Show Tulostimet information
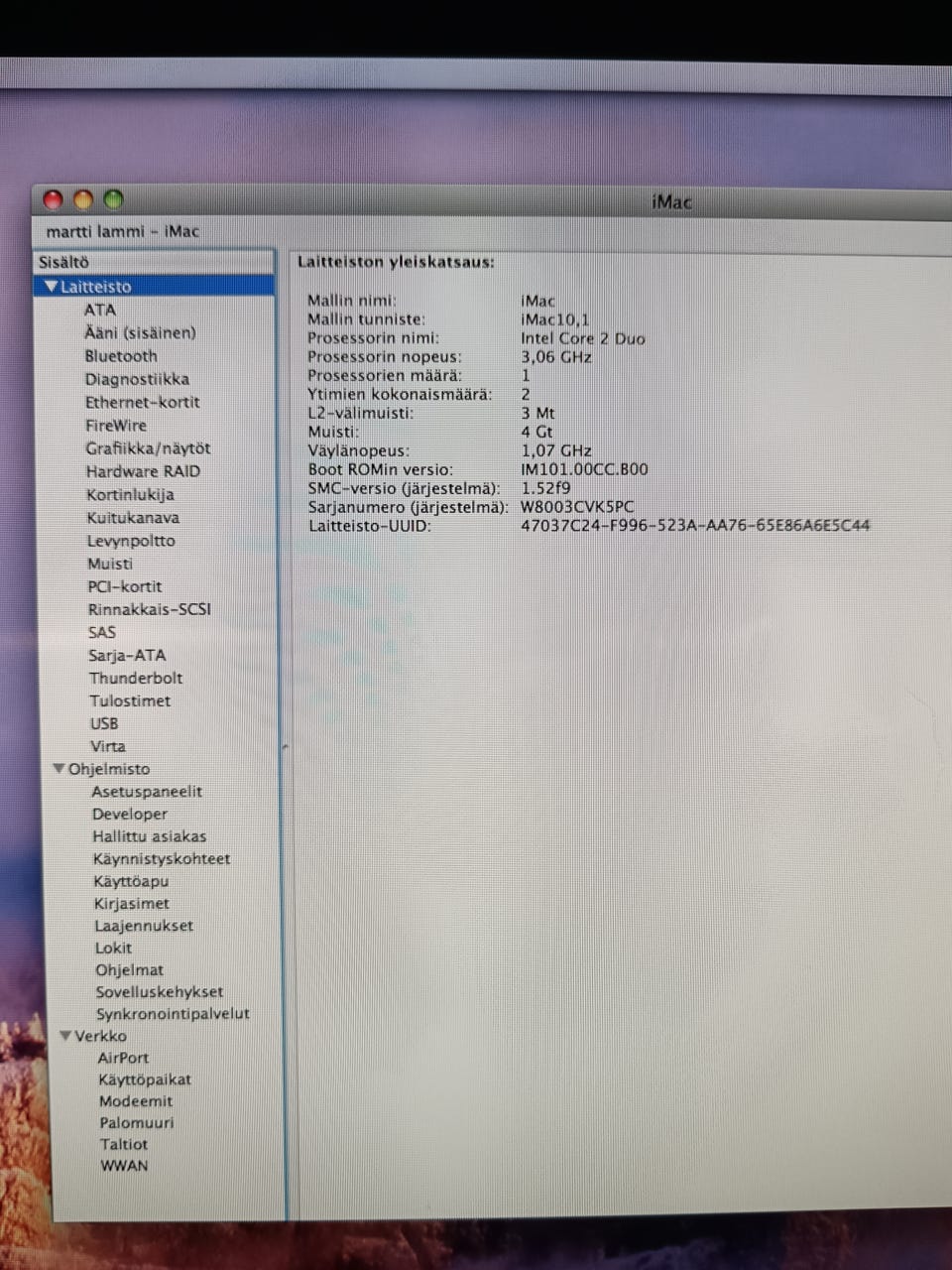Image resolution: width=952 pixels, height=1270 pixels. point(130,700)
